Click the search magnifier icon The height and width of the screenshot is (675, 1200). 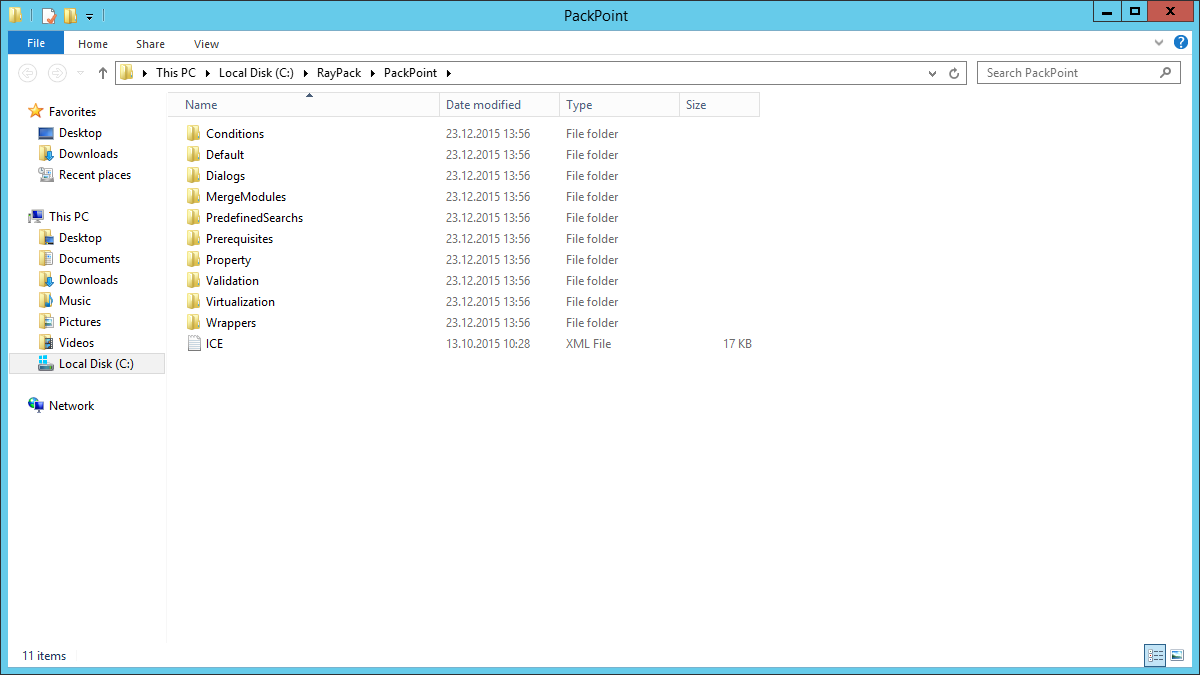[x=1165, y=73]
